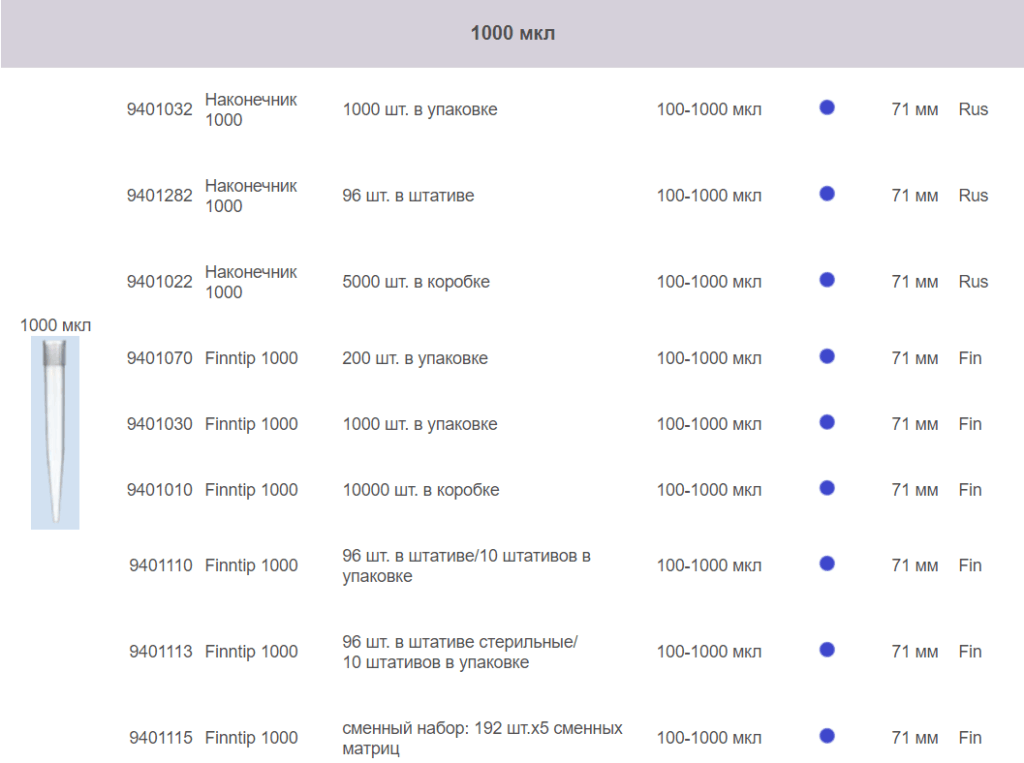
Task: Click the blue dot in row 9401032
Action: coord(827,108)
